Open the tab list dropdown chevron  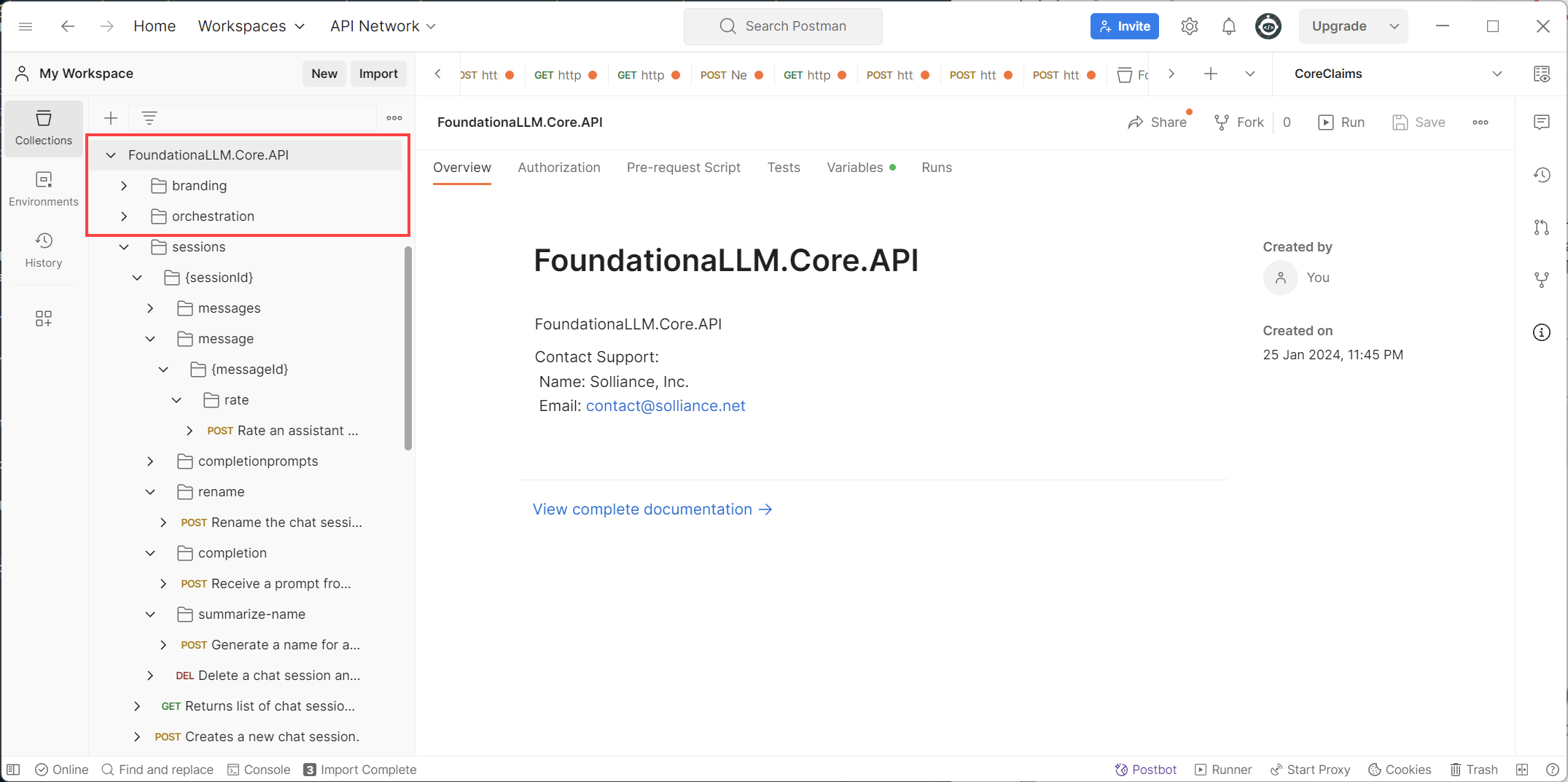1249,74
